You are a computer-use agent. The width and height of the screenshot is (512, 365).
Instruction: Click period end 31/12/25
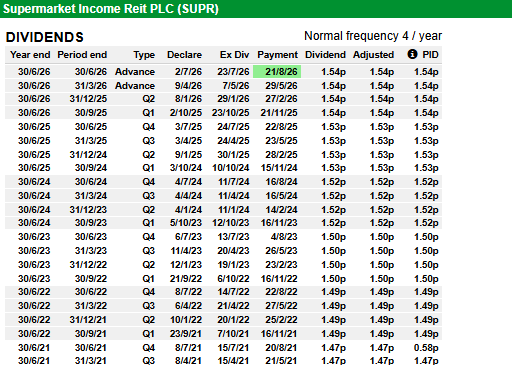pos(88,99)
